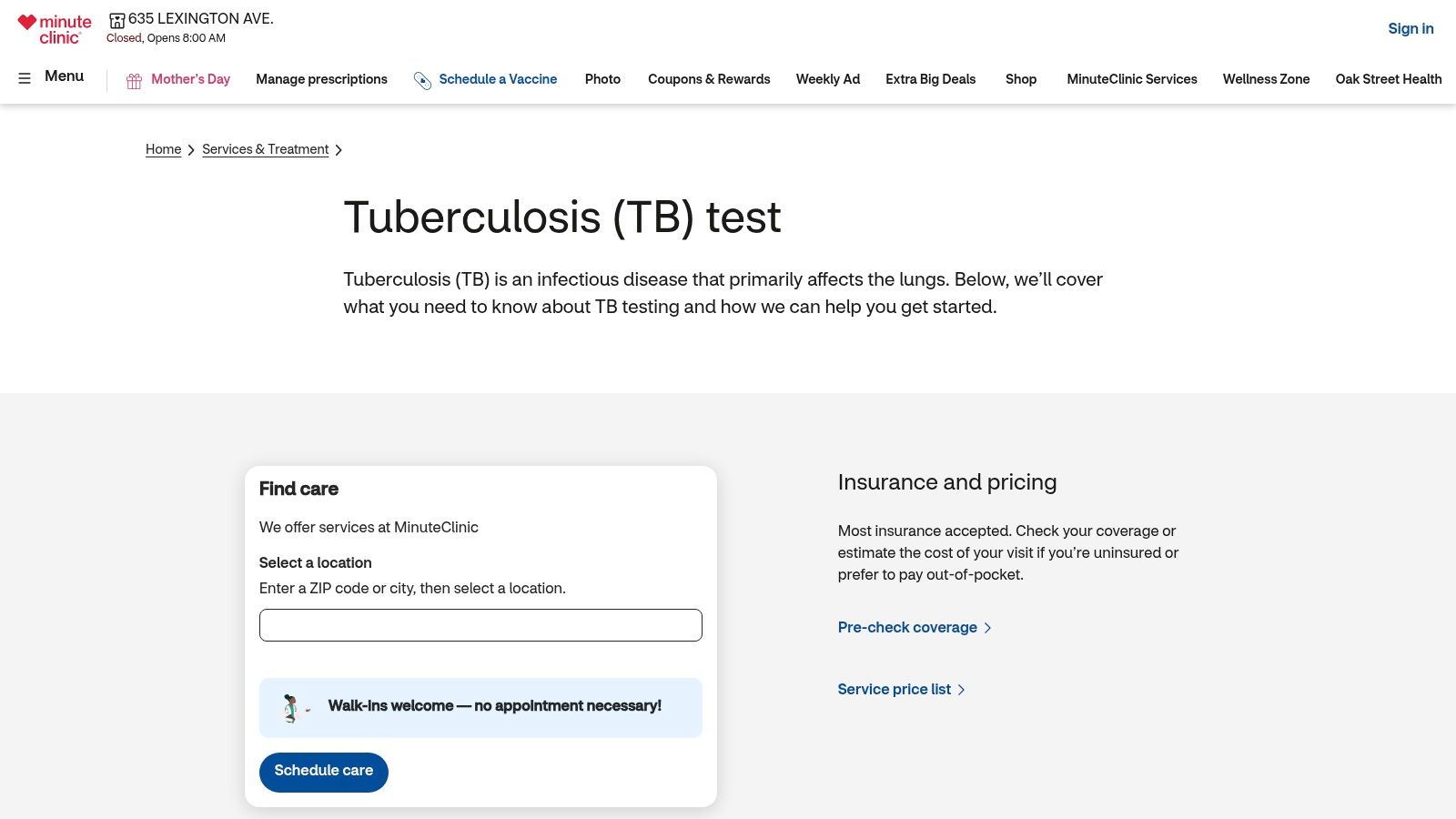Open the hamburger Menu icon
The width and height of the screenshot is (1456, 819).
tap(25, 78)
